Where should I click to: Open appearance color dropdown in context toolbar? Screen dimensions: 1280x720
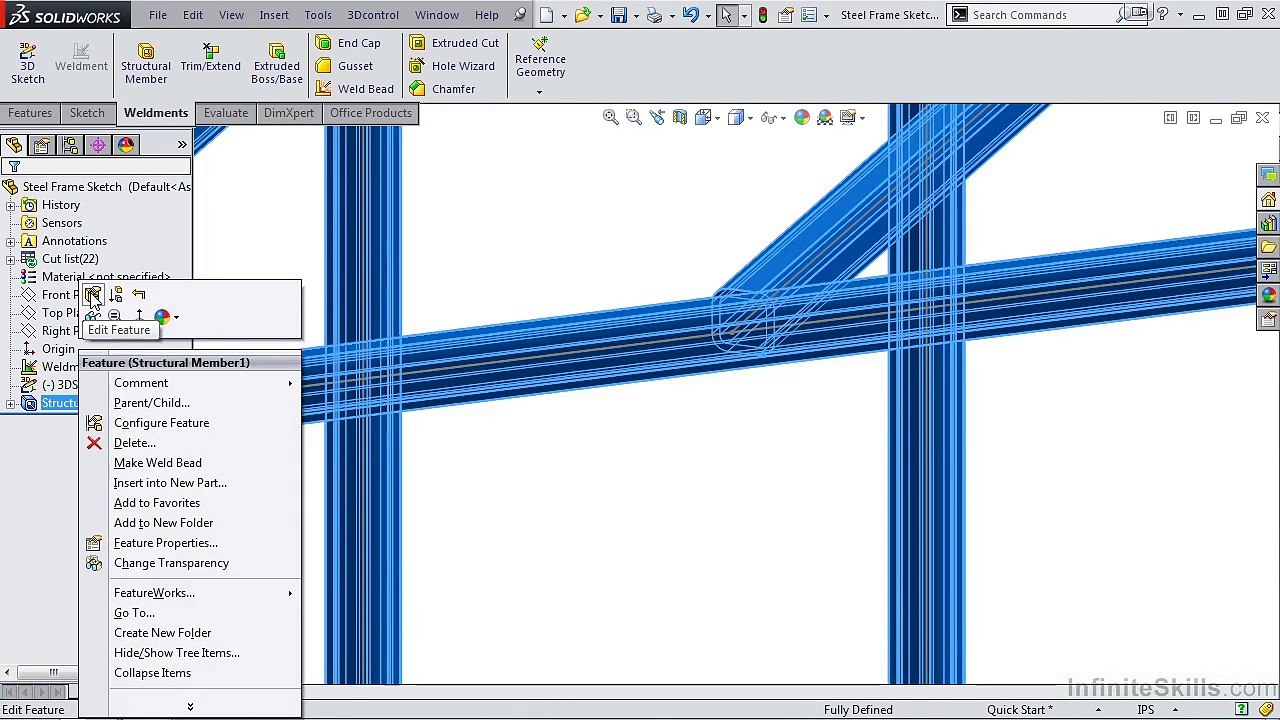click(176, 317)
